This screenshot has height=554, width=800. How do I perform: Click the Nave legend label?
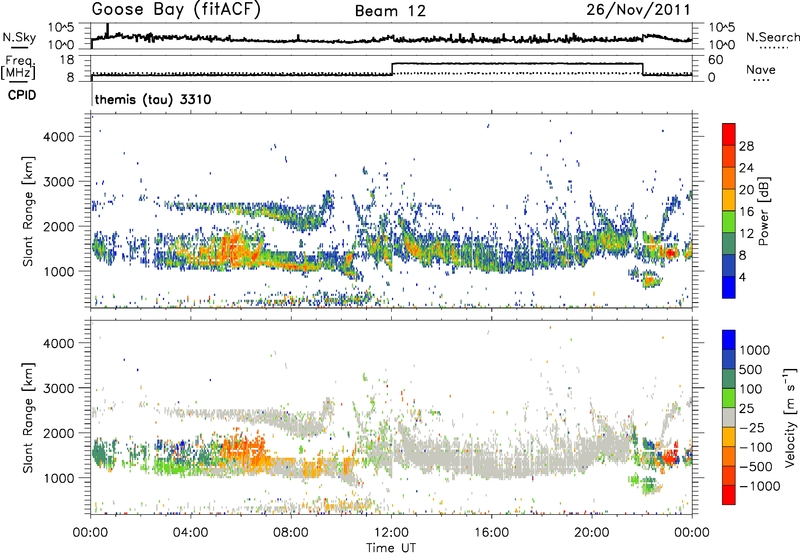(x=761, y=69)
